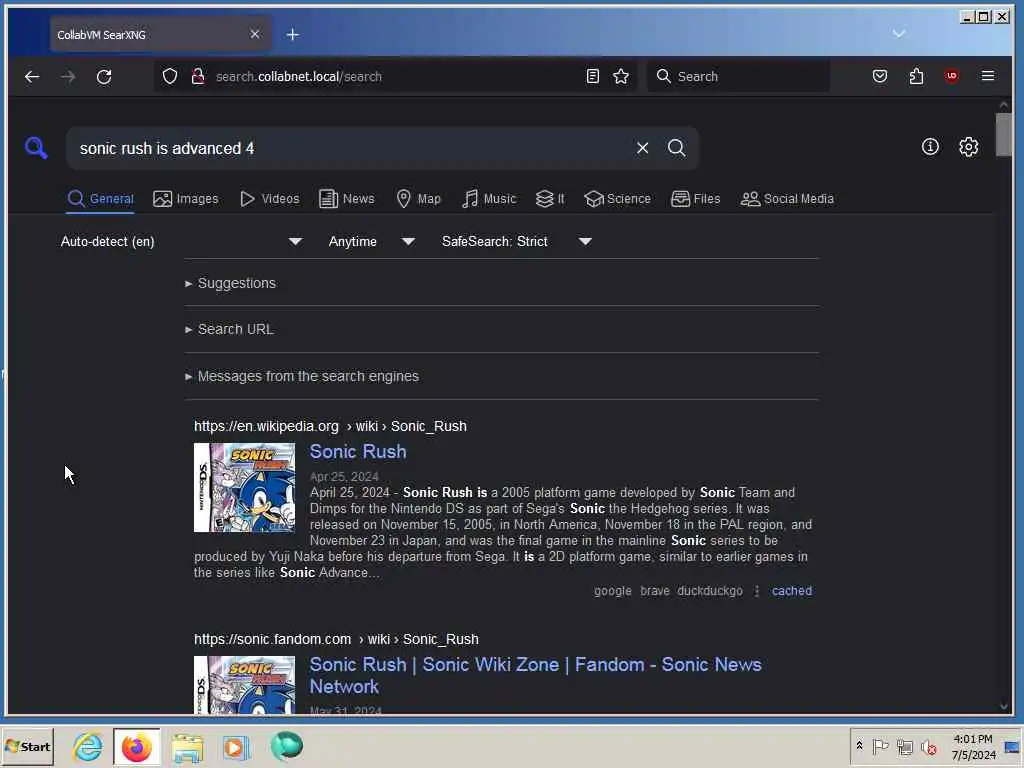Go back to the previous page
Screen dimensions: 1024x768
pos(32,76)
